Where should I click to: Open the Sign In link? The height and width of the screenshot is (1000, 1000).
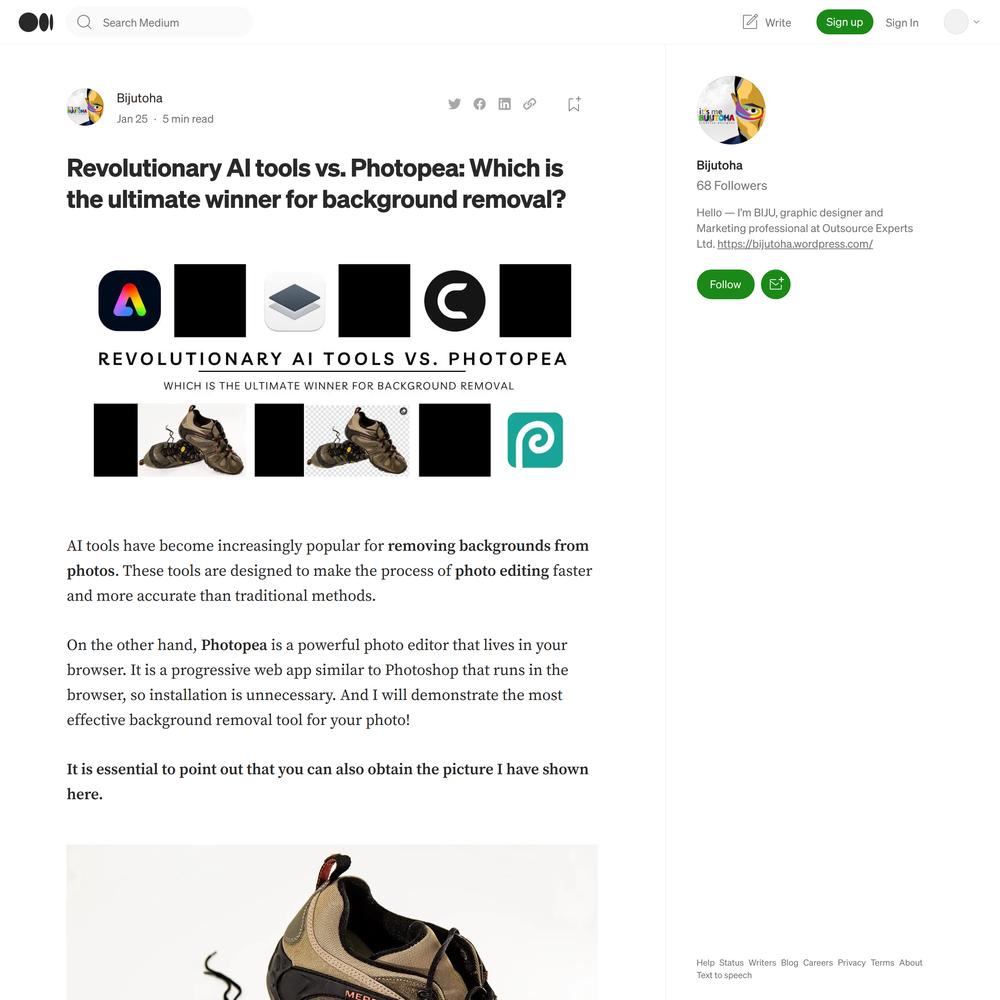tap(902, 22)
